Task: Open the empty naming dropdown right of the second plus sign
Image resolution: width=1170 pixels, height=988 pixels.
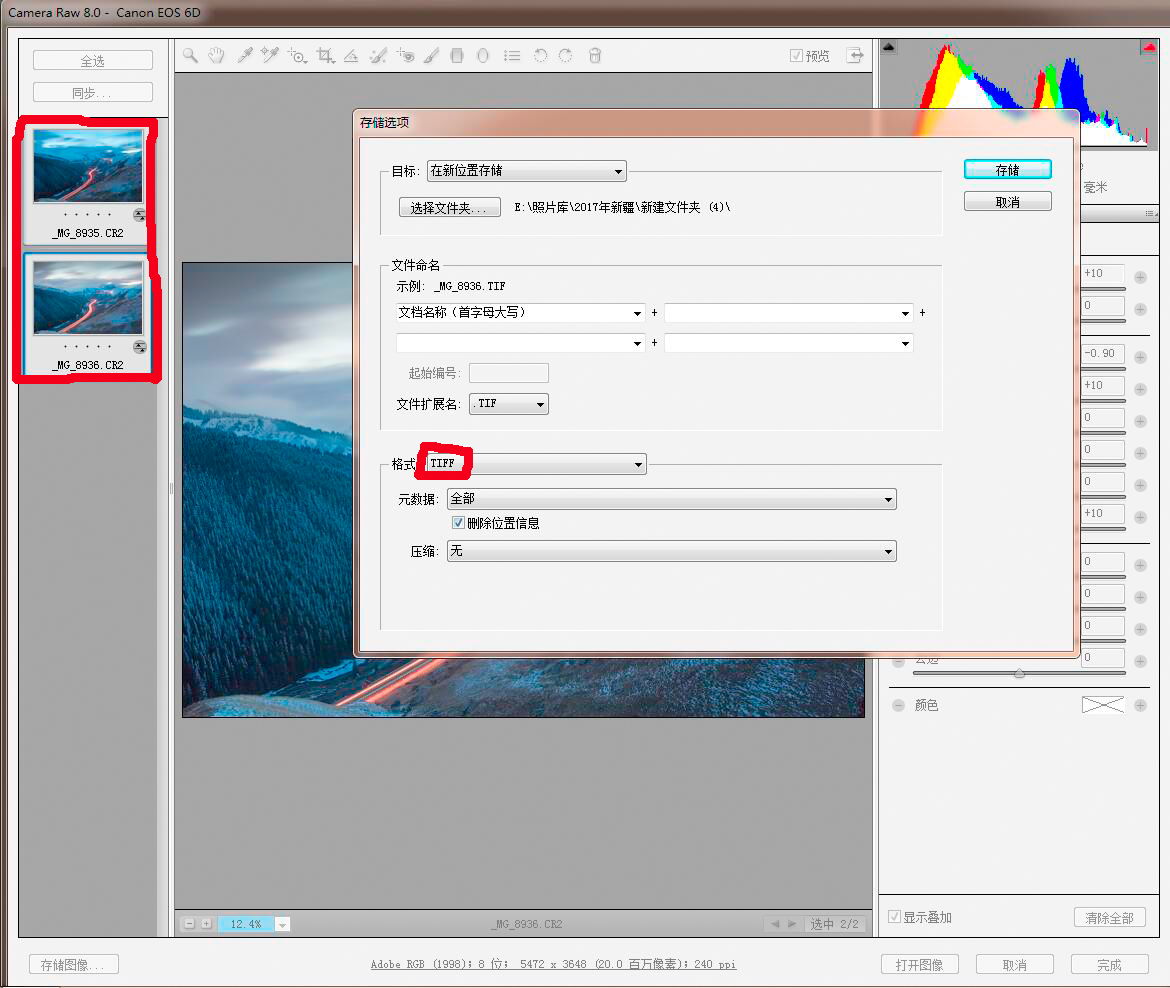Action: [x=789, y=343]
